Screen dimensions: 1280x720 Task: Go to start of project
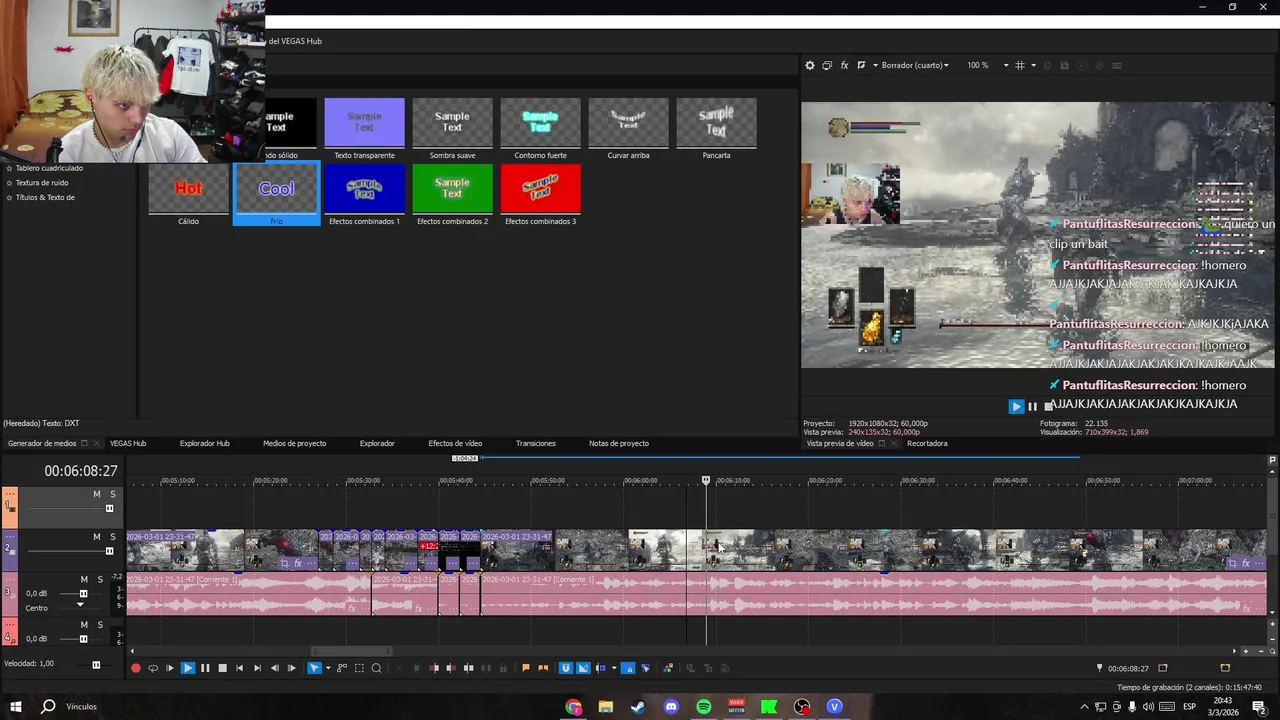[239, 668]
